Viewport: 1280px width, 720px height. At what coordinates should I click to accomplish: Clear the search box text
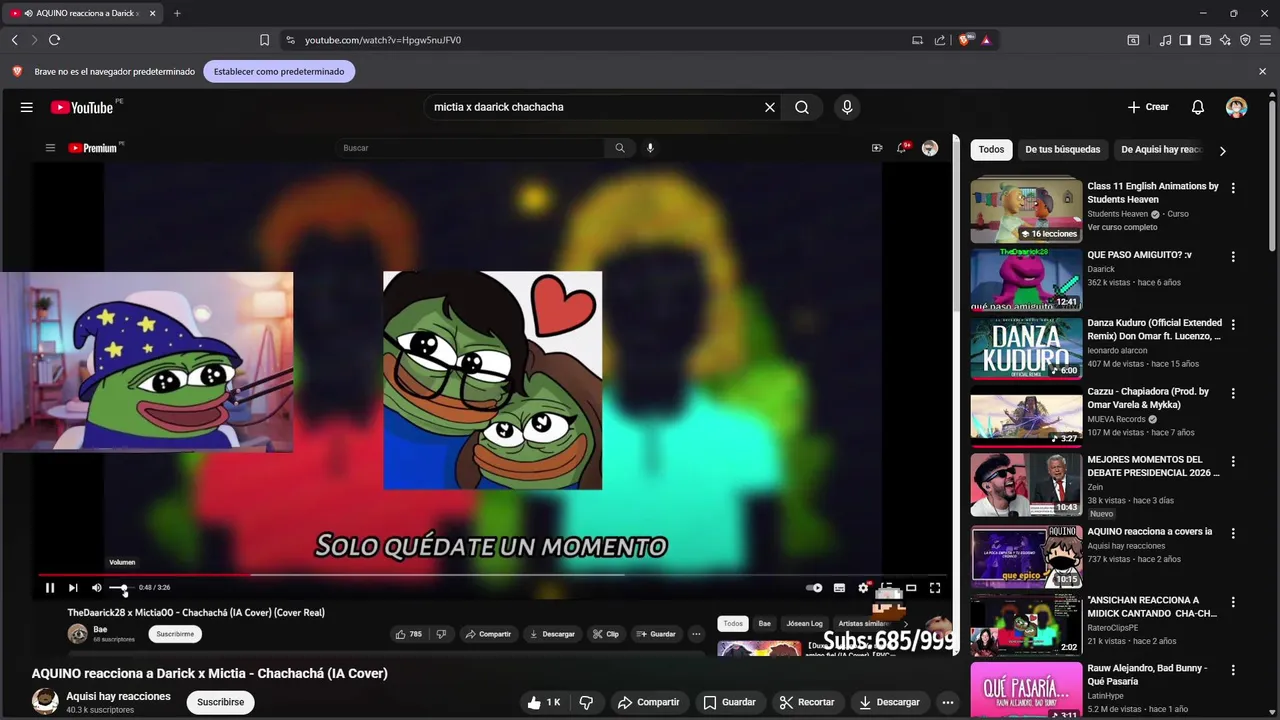point(770,107)
